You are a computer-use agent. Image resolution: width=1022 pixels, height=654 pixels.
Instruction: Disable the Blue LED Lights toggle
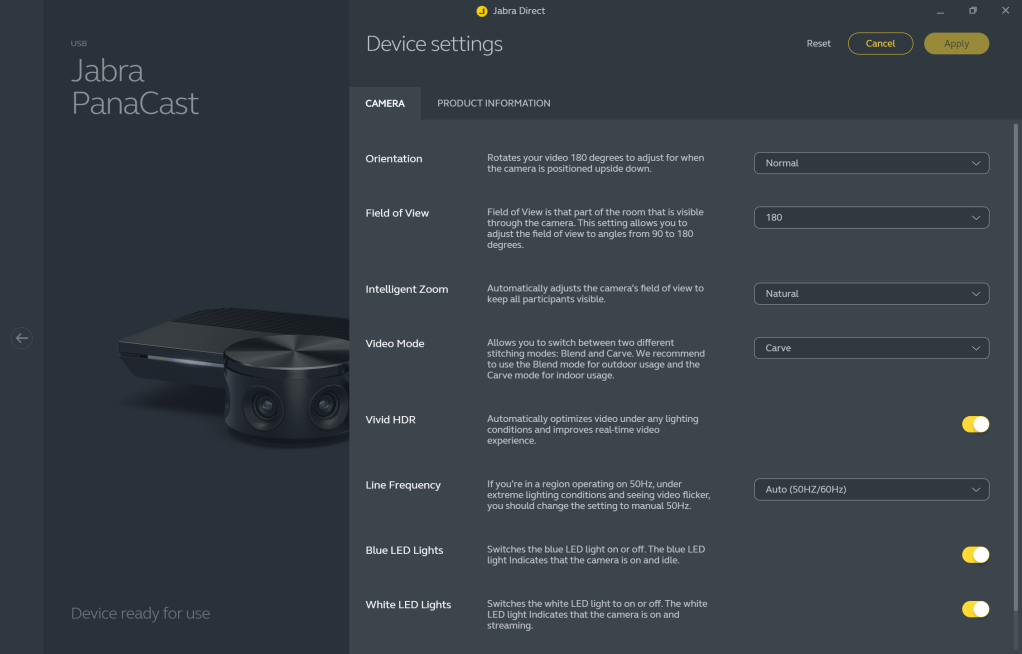click(975, 555)
